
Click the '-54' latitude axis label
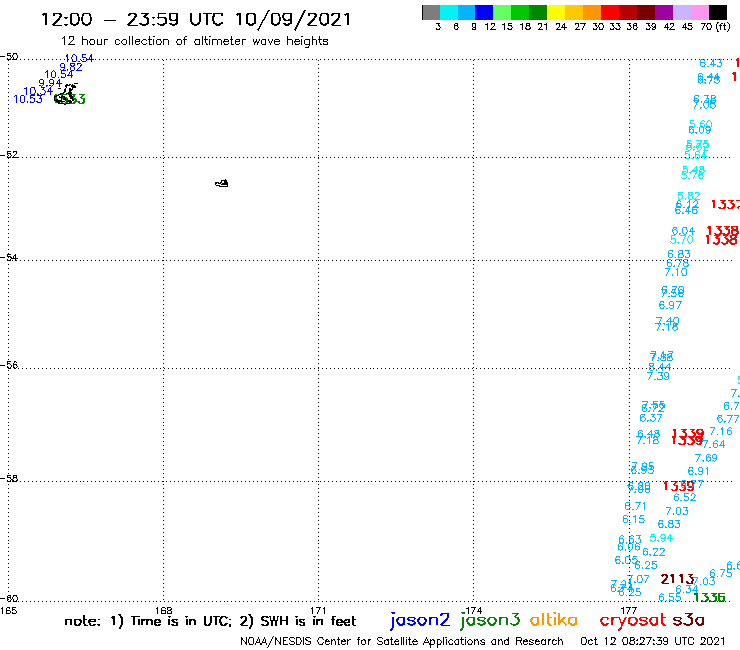[9, 257]
